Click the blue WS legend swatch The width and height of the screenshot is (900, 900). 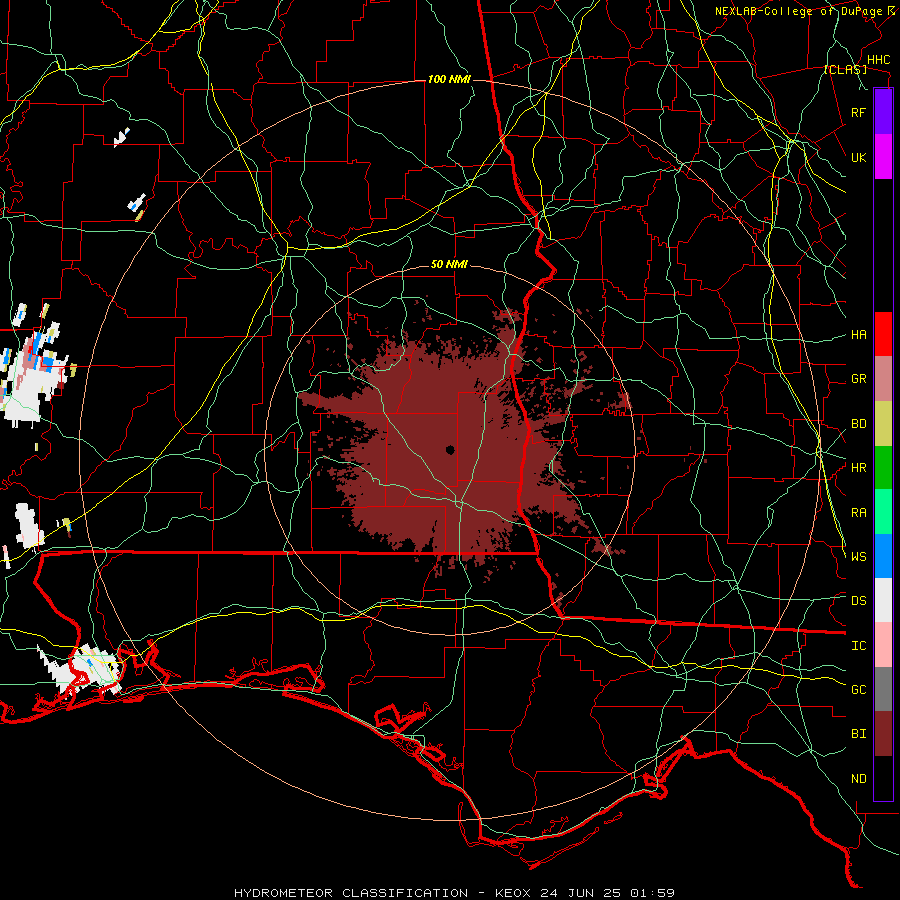coord(883,556)
